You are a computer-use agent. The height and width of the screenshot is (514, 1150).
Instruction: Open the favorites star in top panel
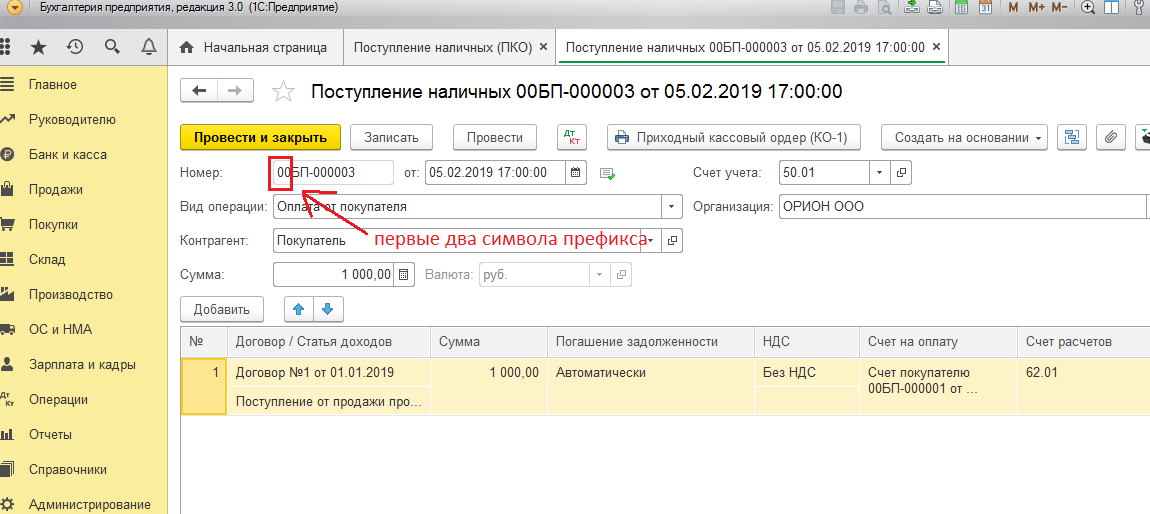(38, 47)
